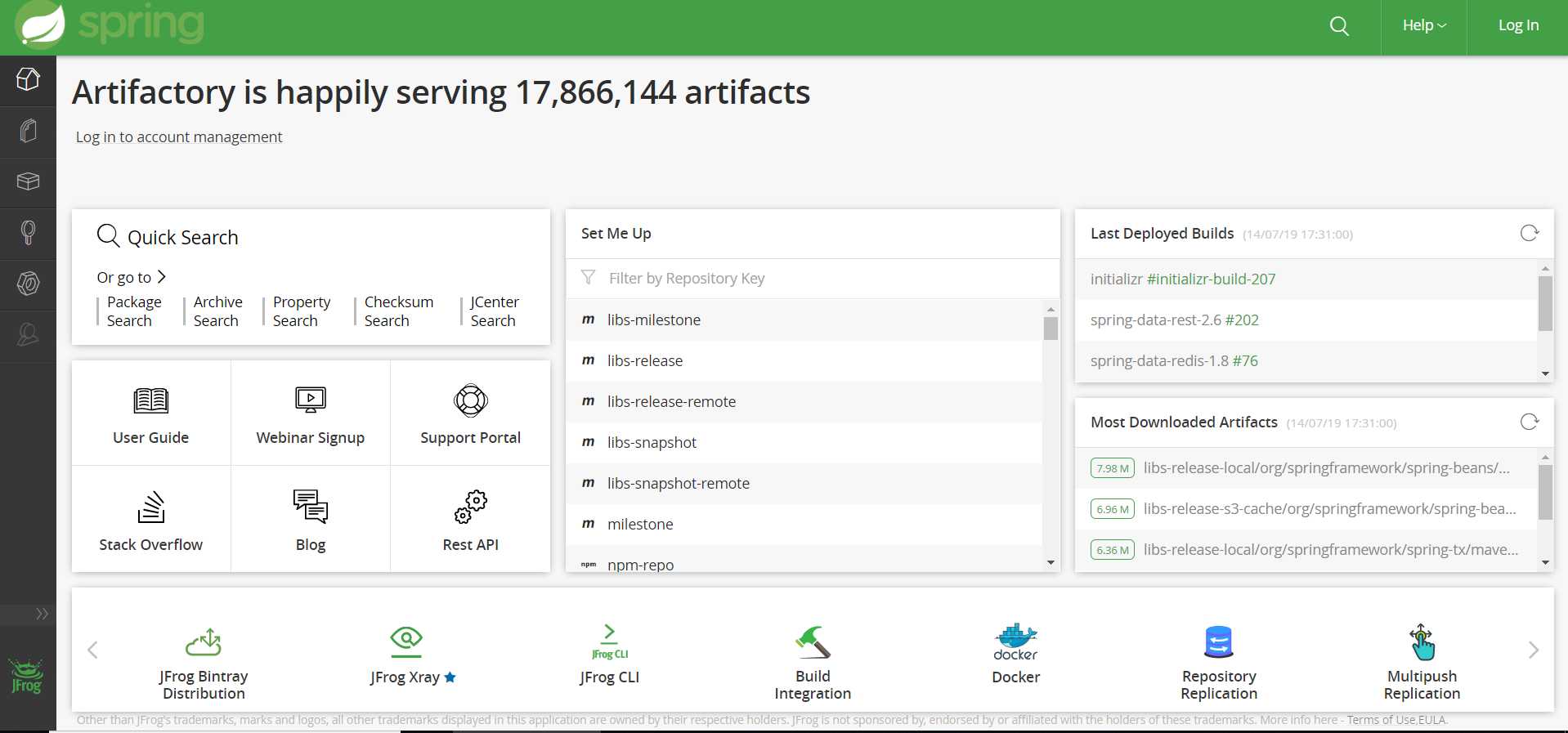This screenshot has height=733, width=1568.
Task: Open JFrog CLI icon
Action: (610, 641)
